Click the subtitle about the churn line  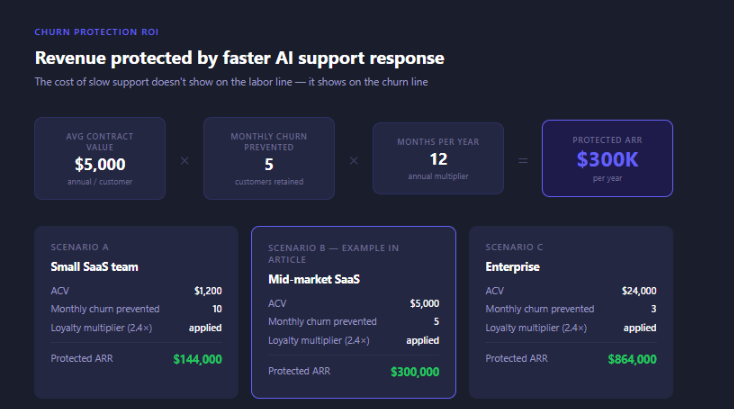coord(231,82)
